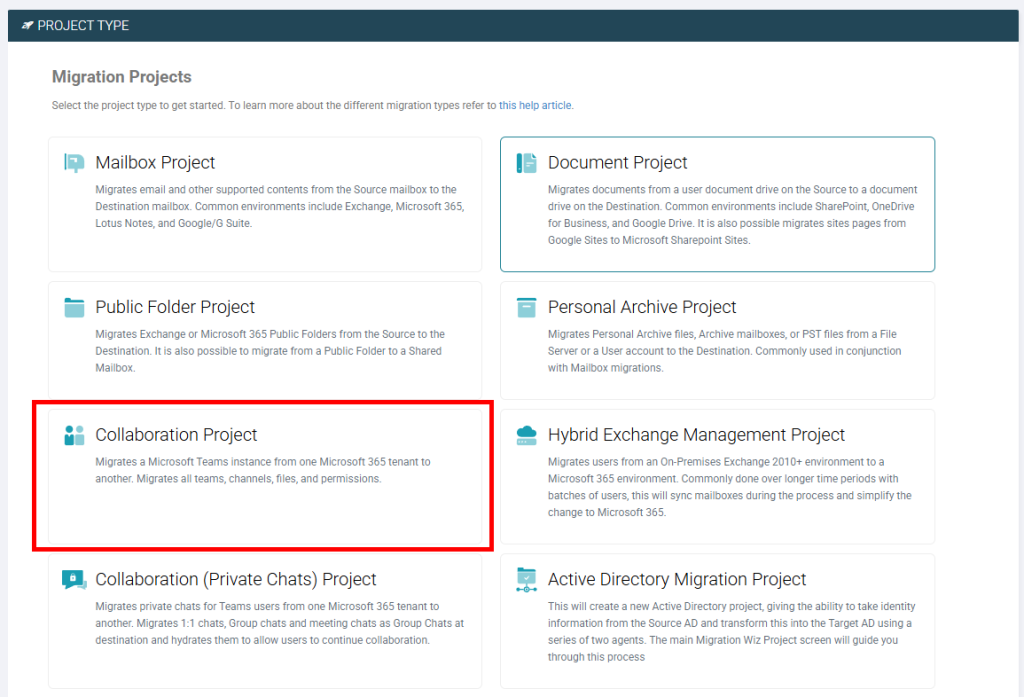Click description 'Migrates email and other supported contents'
This screenshot has height=697, width=1024.
click(x=280, y=206)
